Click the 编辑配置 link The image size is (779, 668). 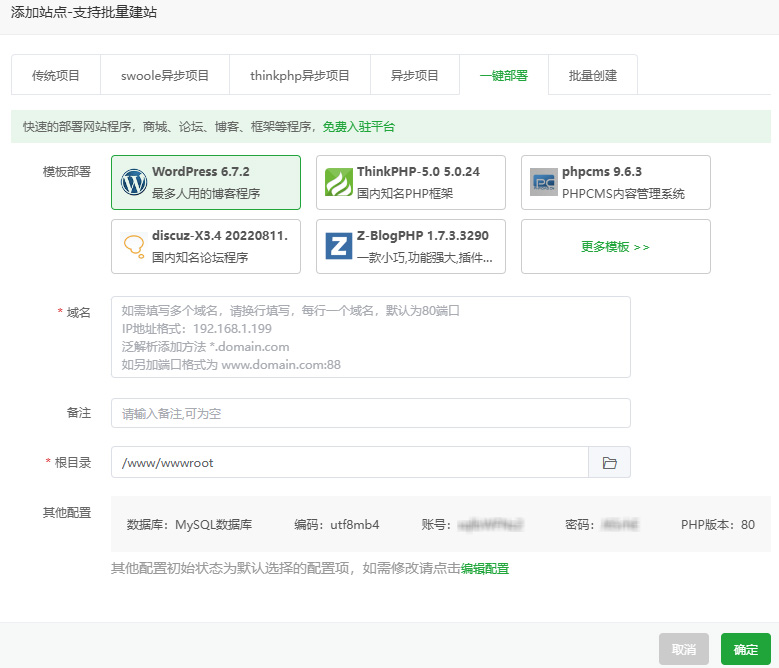click(x=485, y=569)
